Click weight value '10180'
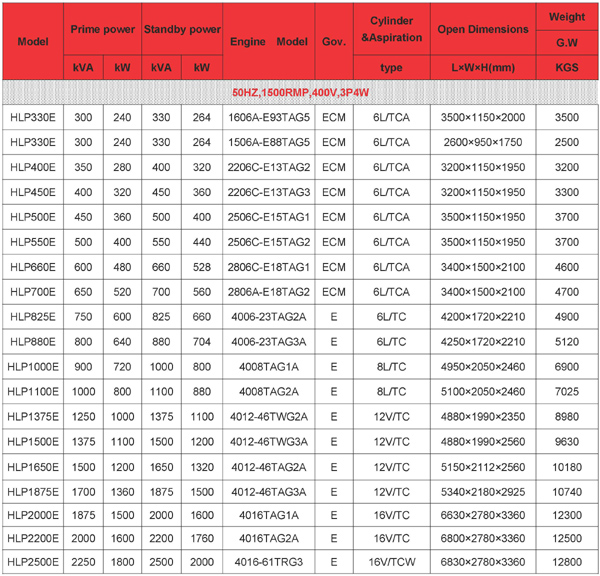The width and height of the screenshot is (600, 576). [567, 467]
